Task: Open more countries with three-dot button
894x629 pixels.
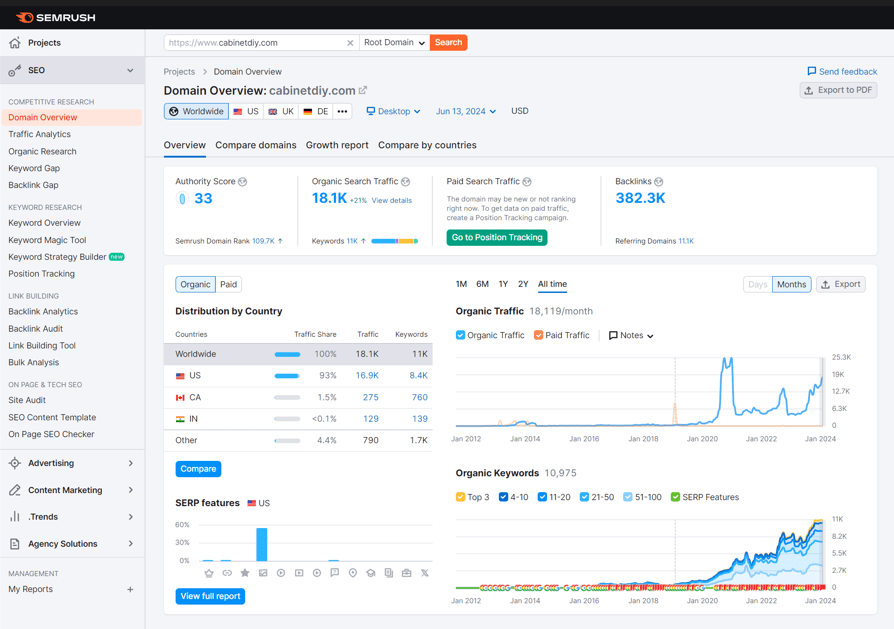Action: pos(342,111)
